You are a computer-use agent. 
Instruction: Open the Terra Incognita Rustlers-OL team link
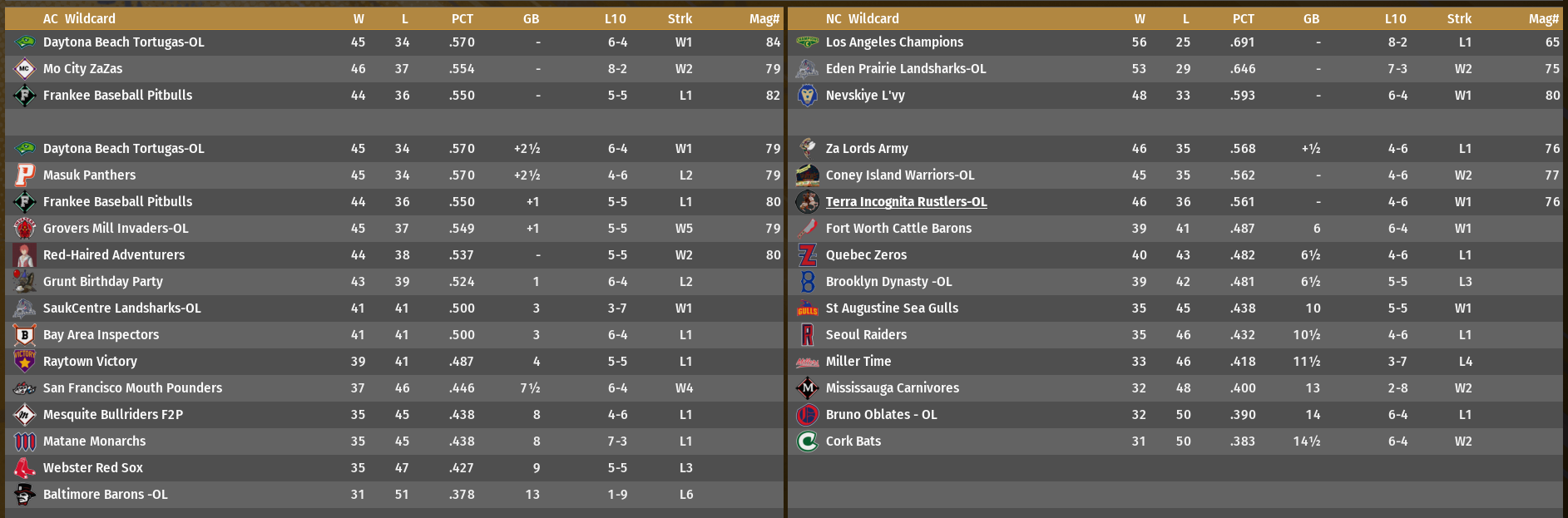(x=906, y=202)
